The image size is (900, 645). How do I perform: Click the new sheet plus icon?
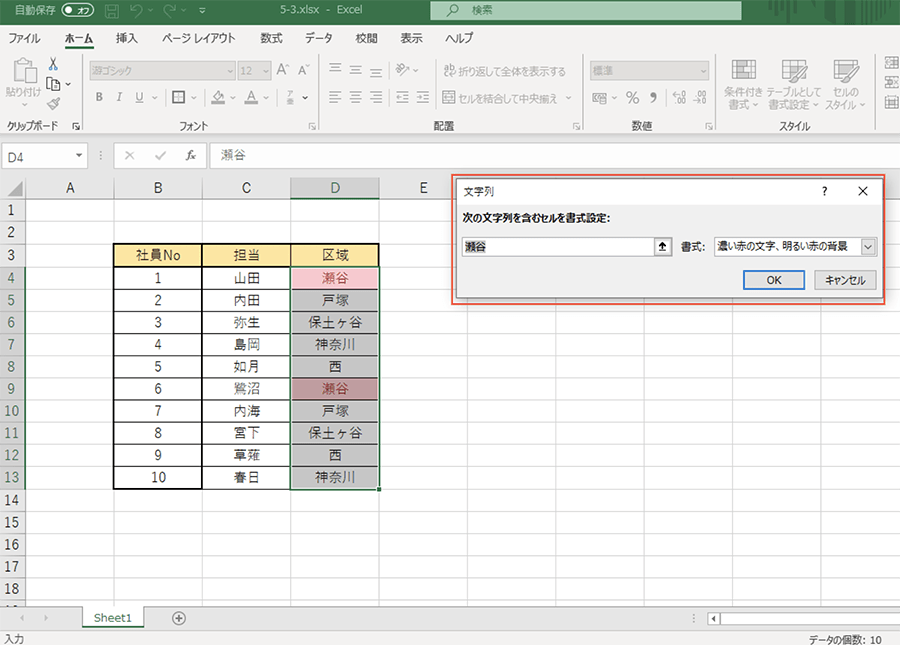(179, 618)
